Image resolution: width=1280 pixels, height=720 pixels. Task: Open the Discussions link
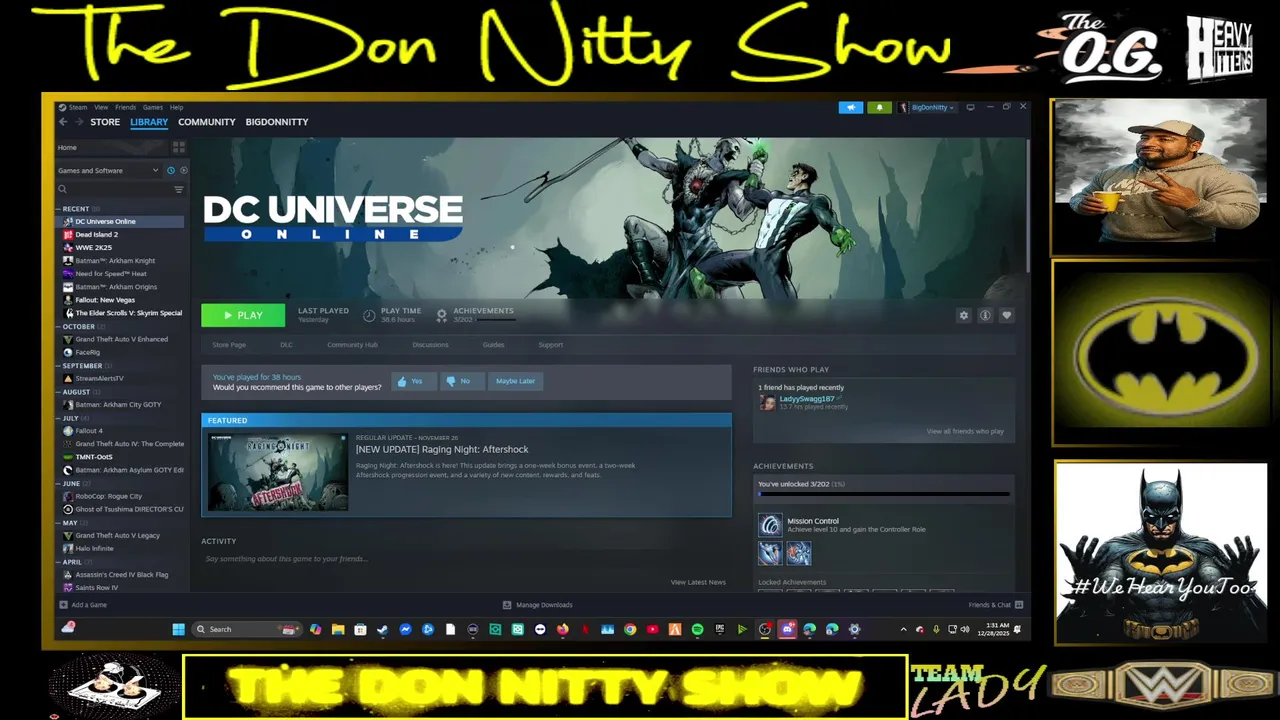click(x=430, y=345)
